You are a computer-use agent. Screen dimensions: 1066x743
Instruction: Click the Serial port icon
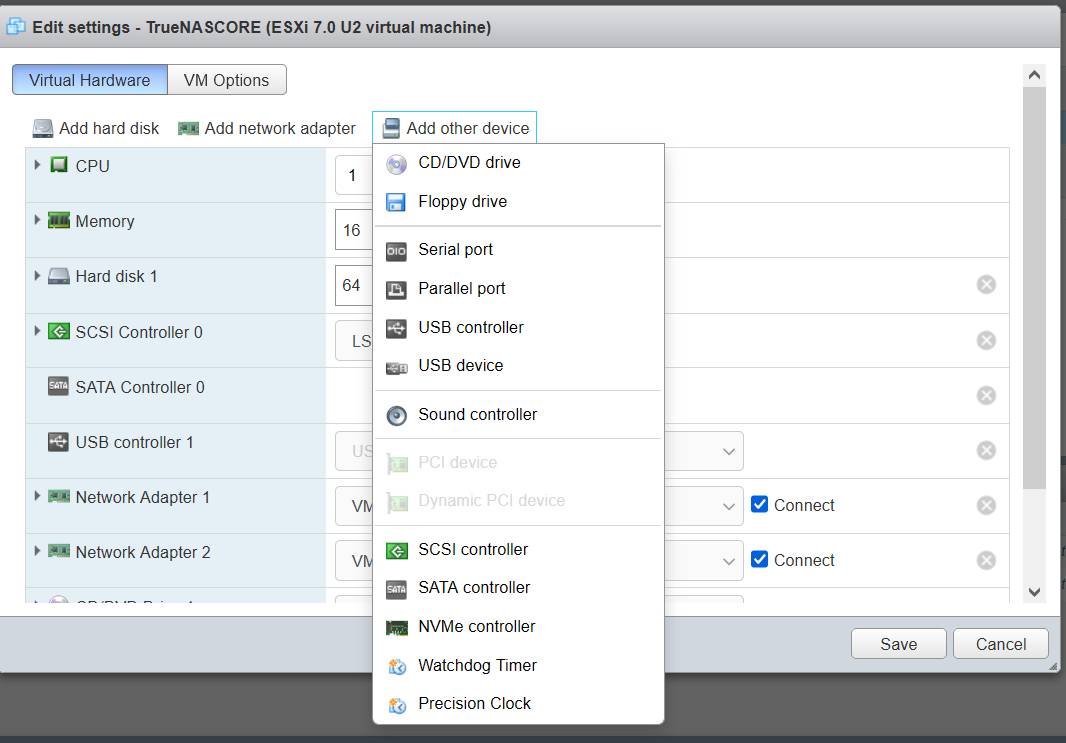coord(396,251)
